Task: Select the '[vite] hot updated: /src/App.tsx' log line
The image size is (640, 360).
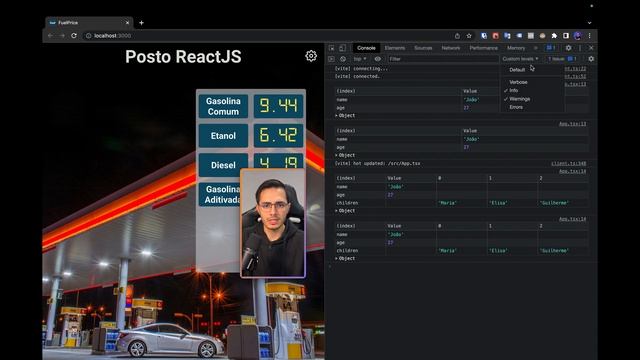Action: [x=378, y=163]
